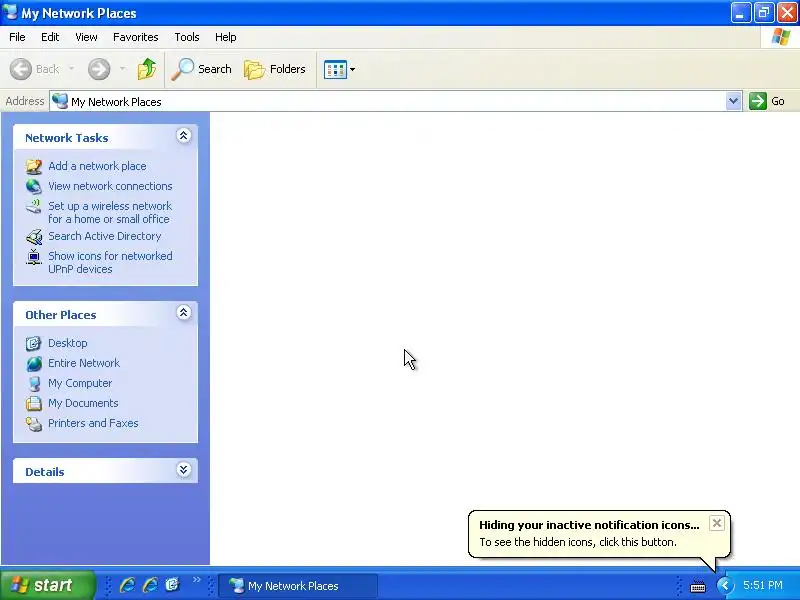Viewport: 800px width, 600px height.
Task: Click the Search magnifier toolbar button
Action: point(201,69)
